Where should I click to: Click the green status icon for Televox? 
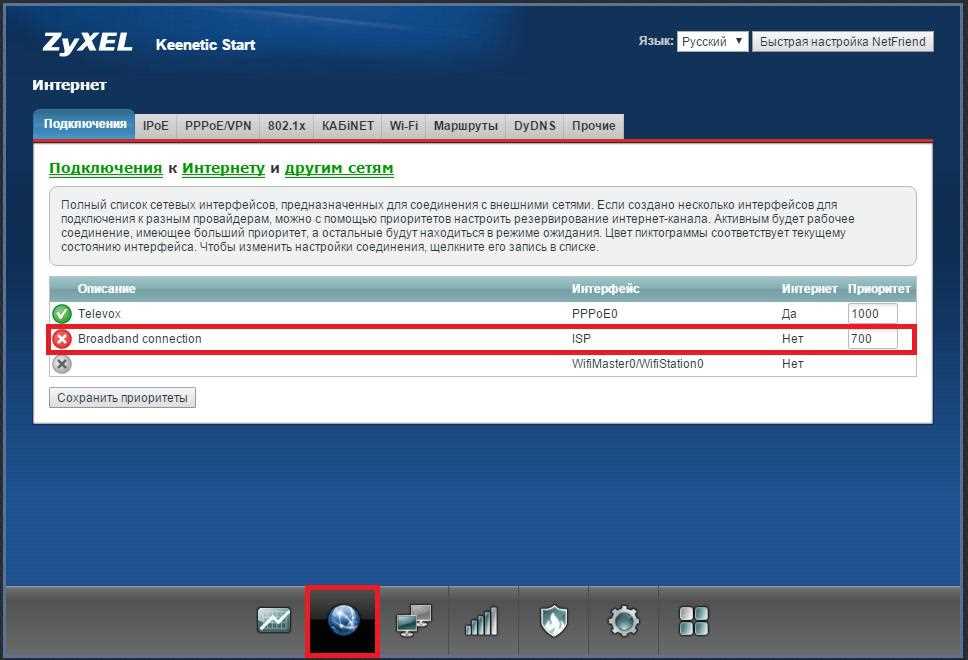coord(62,314)
